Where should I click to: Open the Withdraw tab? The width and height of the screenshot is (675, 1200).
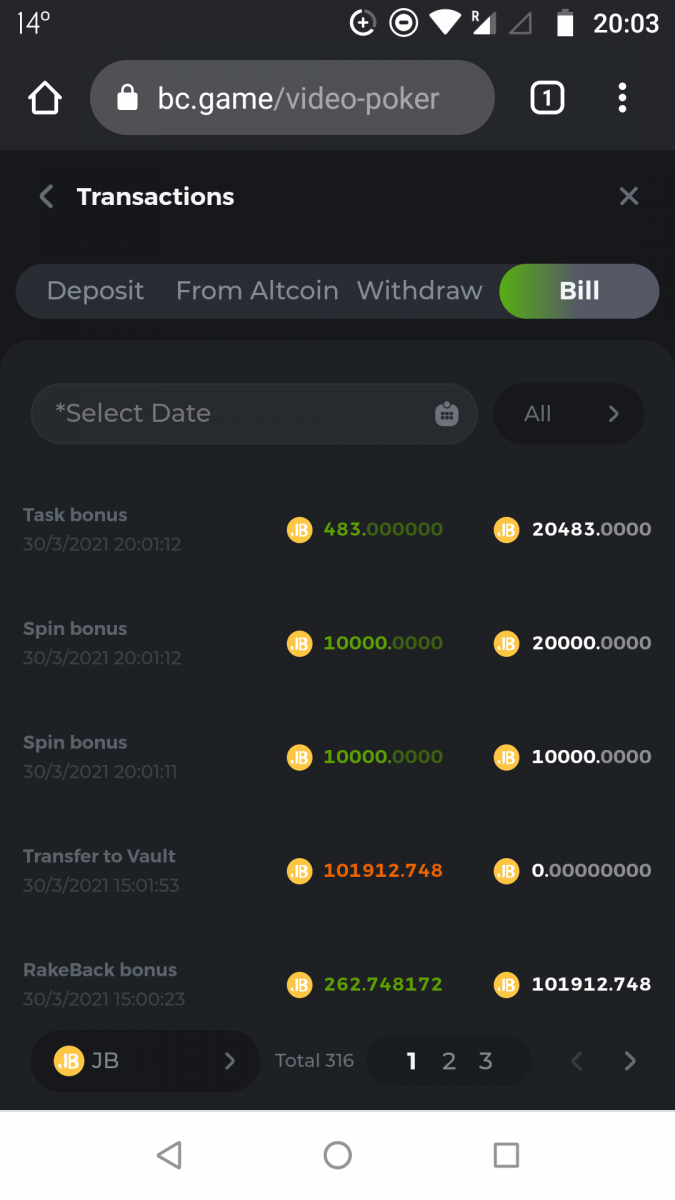click(419, 291)
